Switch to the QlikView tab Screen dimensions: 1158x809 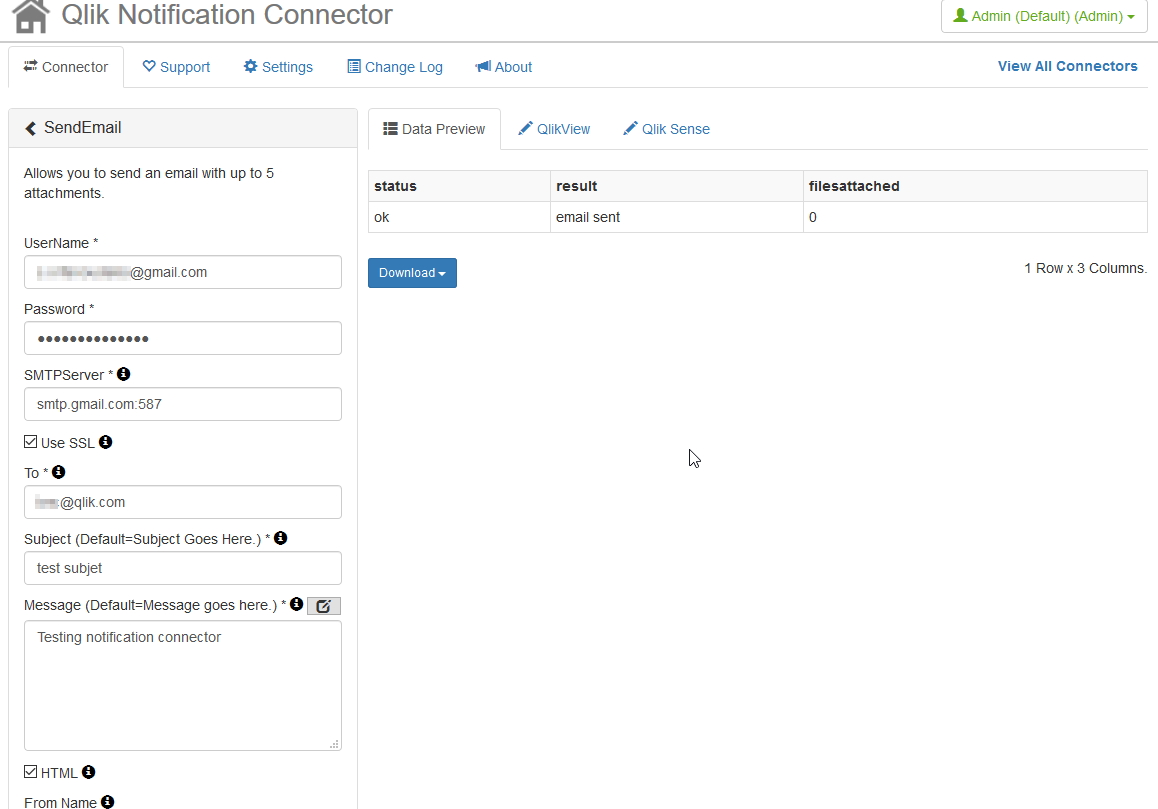[554, 128]
